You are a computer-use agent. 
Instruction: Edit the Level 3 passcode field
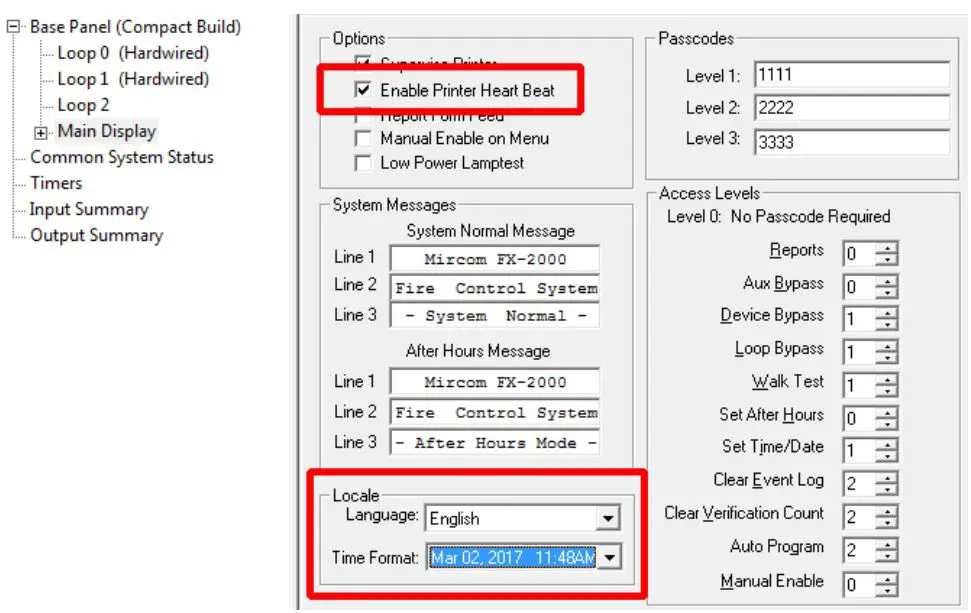click(x=852, y=142)
